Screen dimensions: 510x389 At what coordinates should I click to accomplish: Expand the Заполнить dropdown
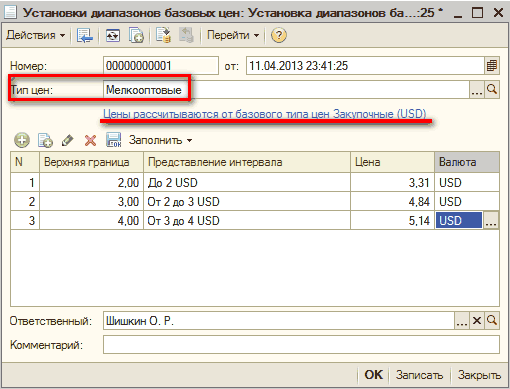click(x=161, y=140)
